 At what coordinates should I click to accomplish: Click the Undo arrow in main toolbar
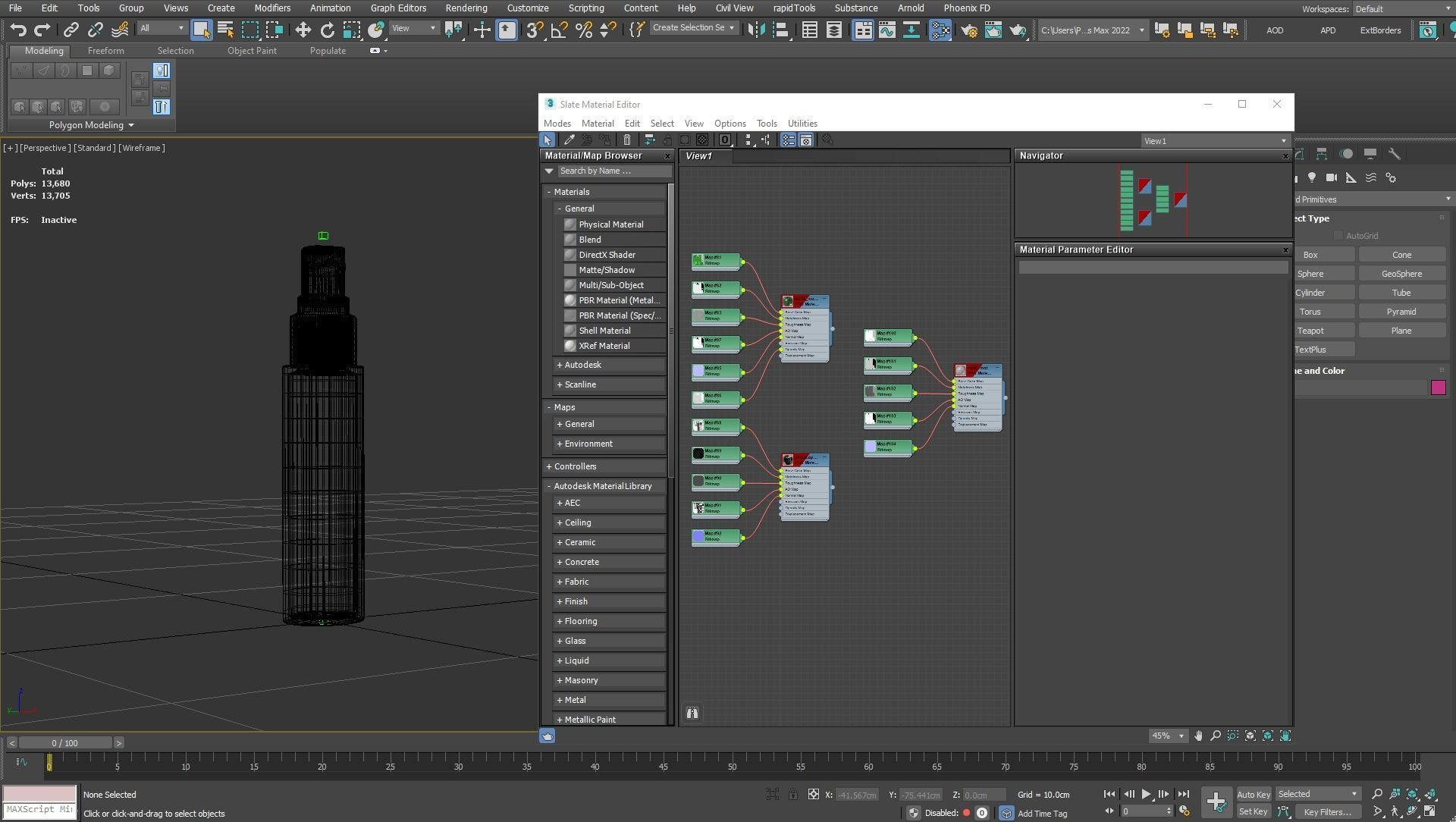[18, 30]
